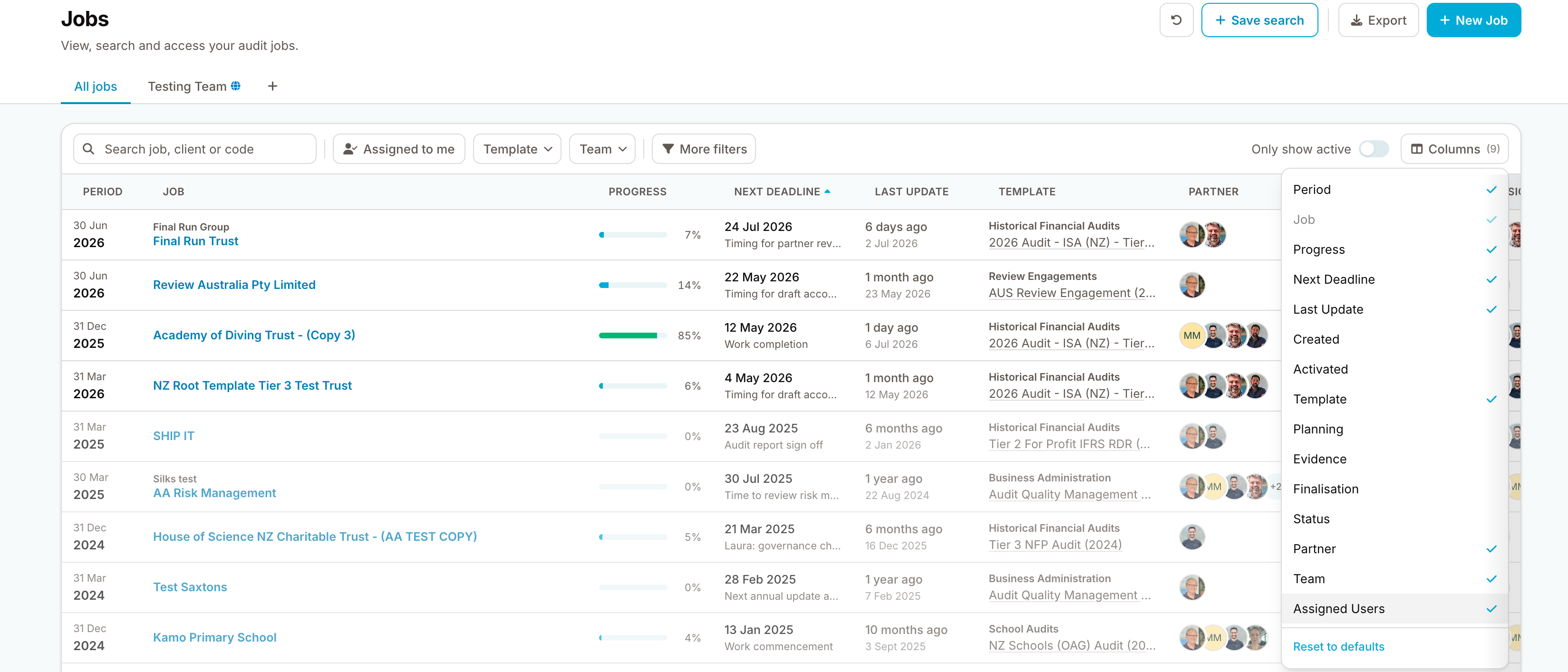Screen dimensions: 1568x672
Task: Click the Save search button
Action: (x=1259, y=20)
